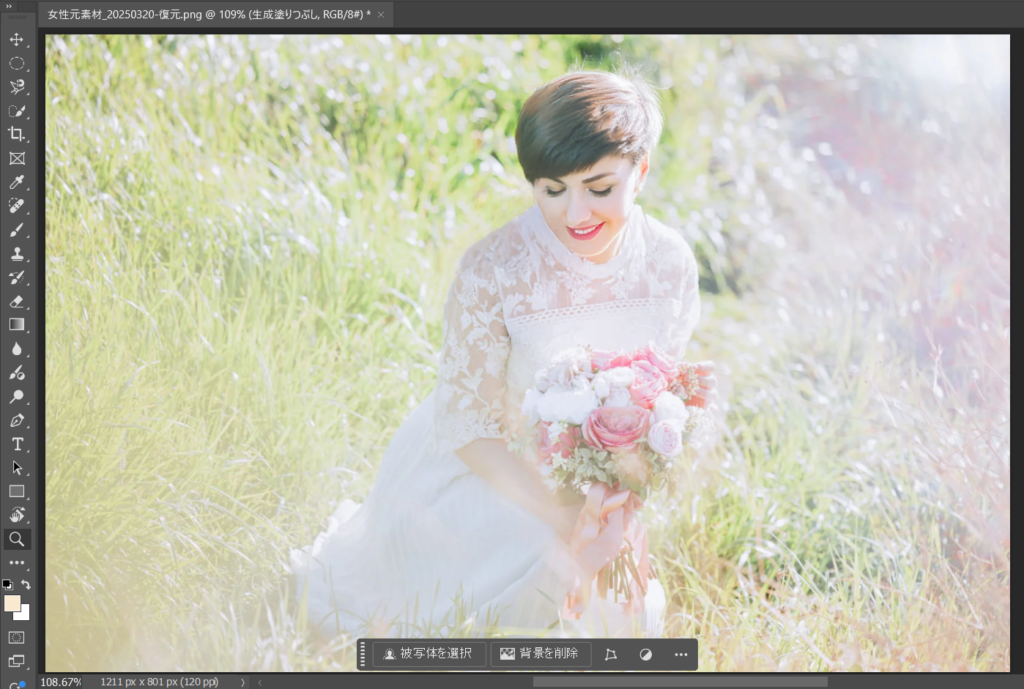The height and width of the screenshot is (689, 1024).
Task: Reset to default black and white colors
Action: [x=7, y=584]
